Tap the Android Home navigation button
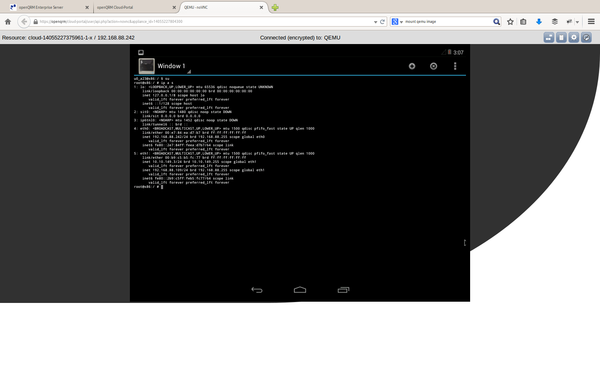This screenshot has width=600, height=374. (x=300, y=290)
